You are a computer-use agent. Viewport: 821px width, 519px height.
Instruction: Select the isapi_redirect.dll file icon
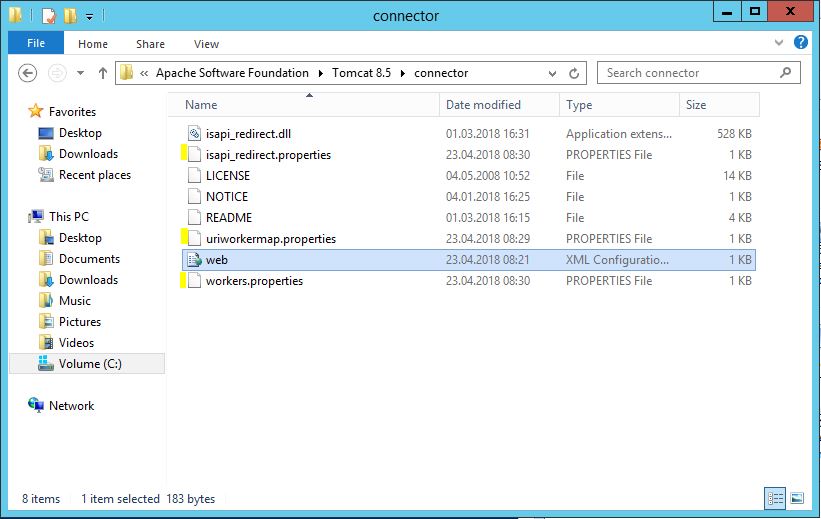point(194,134)
